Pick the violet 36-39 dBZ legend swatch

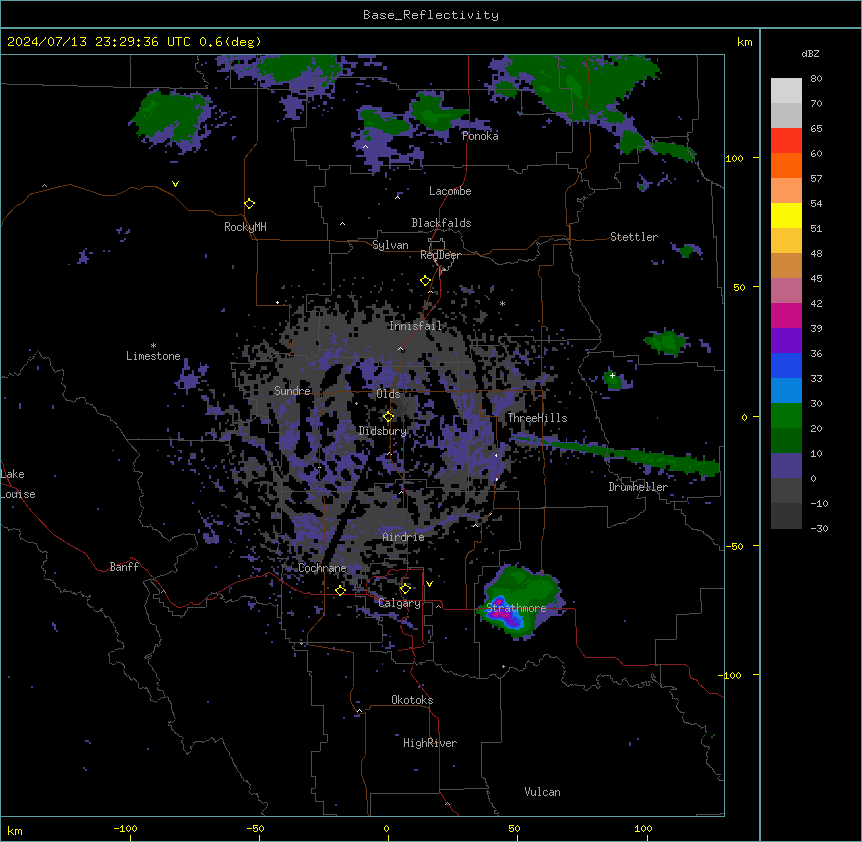pyautogui.click(x=786, y=341)
